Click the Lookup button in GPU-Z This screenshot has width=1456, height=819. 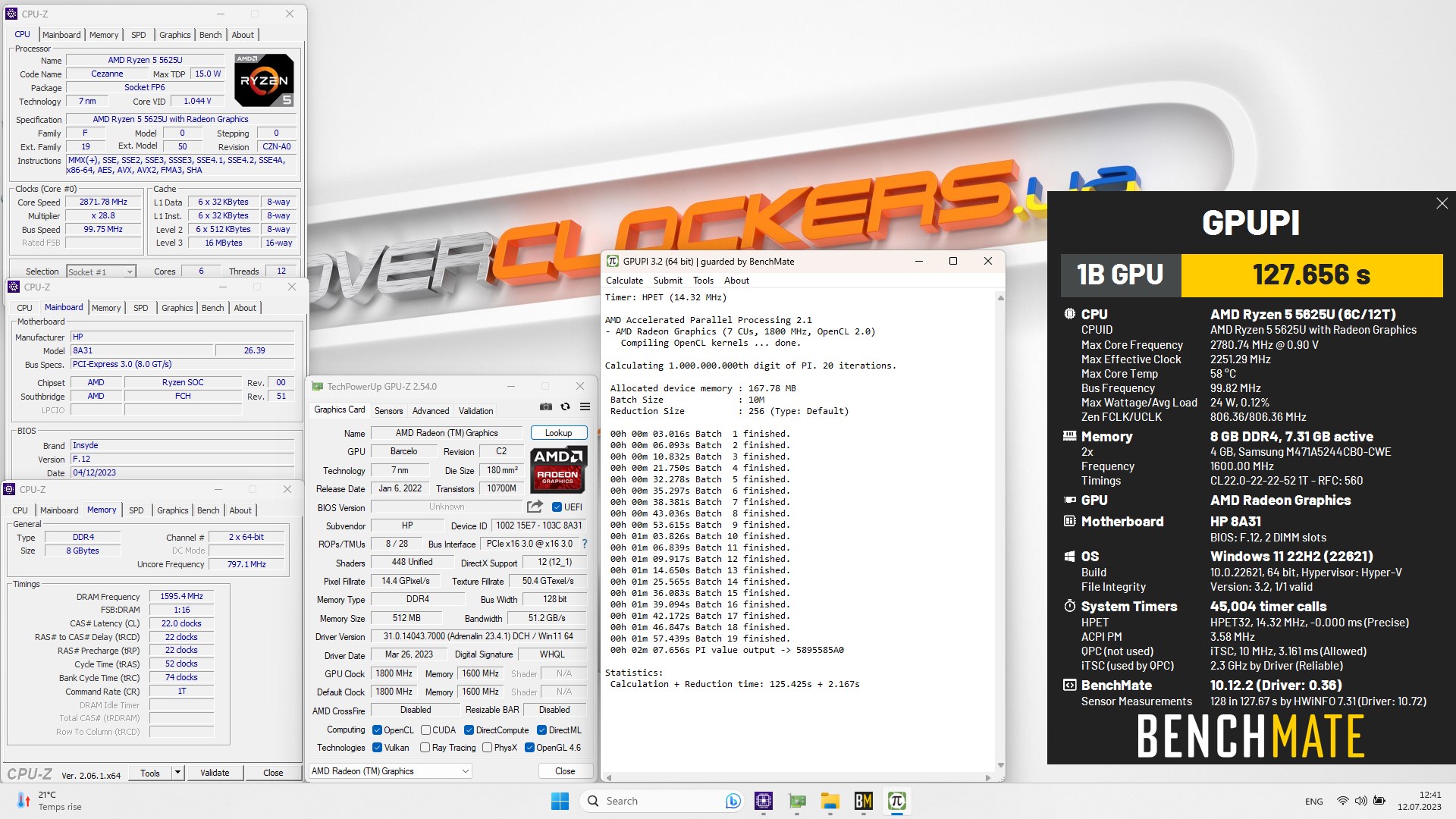pyautogui.click(x=558, y=433)
